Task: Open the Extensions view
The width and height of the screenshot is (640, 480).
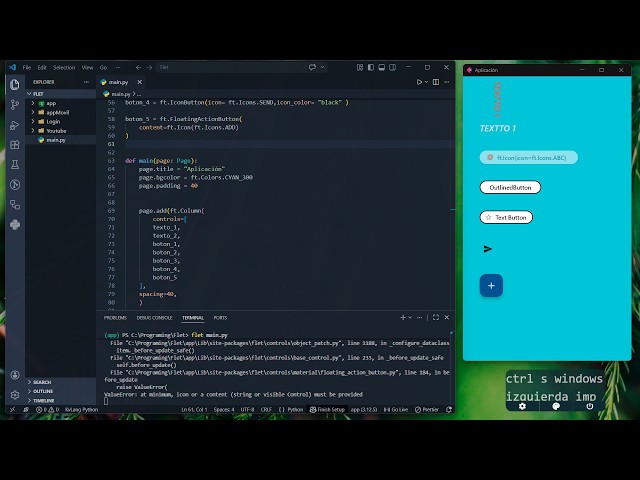Action: [x=15, y=144]
